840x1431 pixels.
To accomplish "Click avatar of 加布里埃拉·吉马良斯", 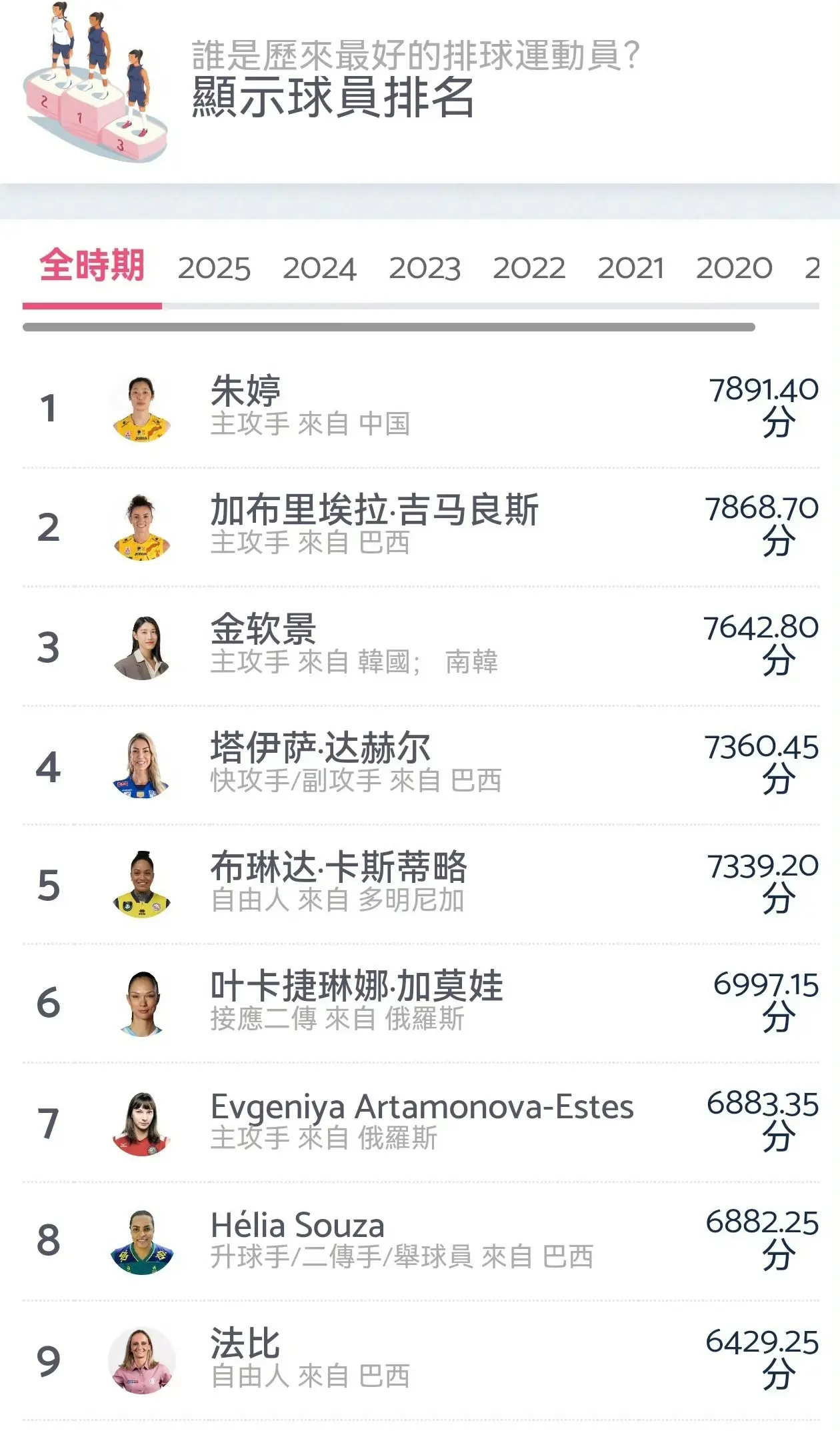I will coord(141,527).
